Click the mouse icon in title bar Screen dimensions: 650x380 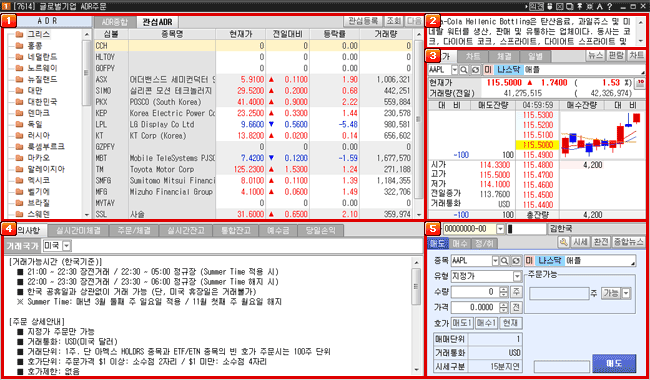click(550, 7)
